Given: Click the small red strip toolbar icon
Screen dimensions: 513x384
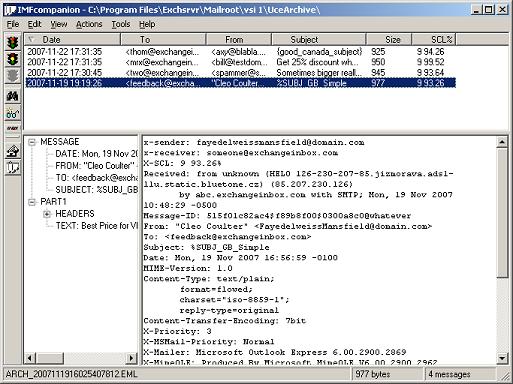Looking at the screenshot, I should (12, 128).
